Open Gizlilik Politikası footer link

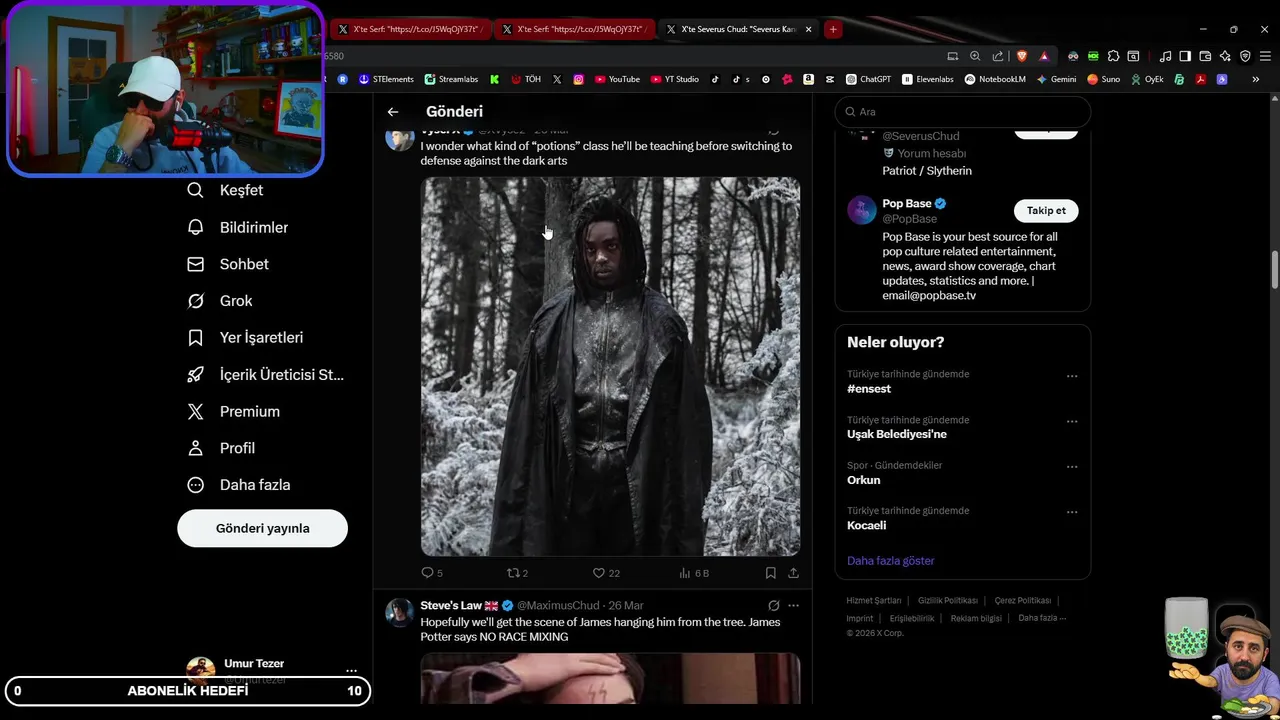point(948,601)
